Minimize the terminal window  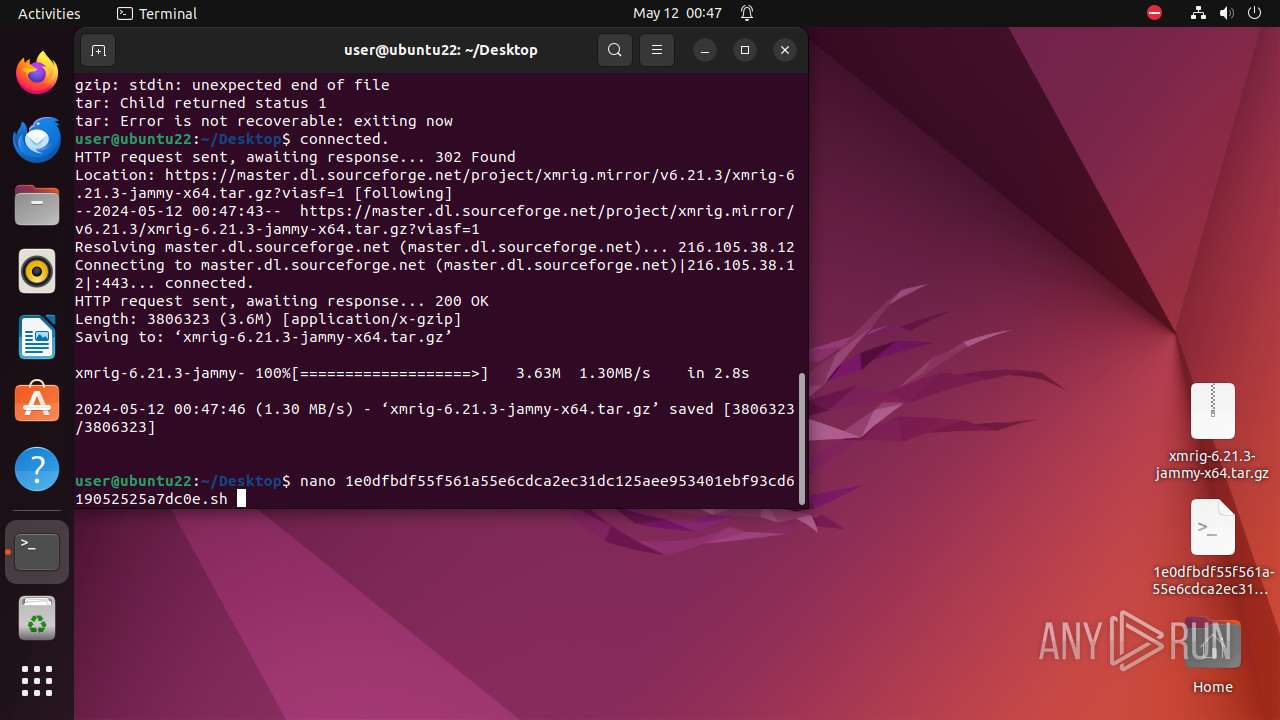coord(705,50)
